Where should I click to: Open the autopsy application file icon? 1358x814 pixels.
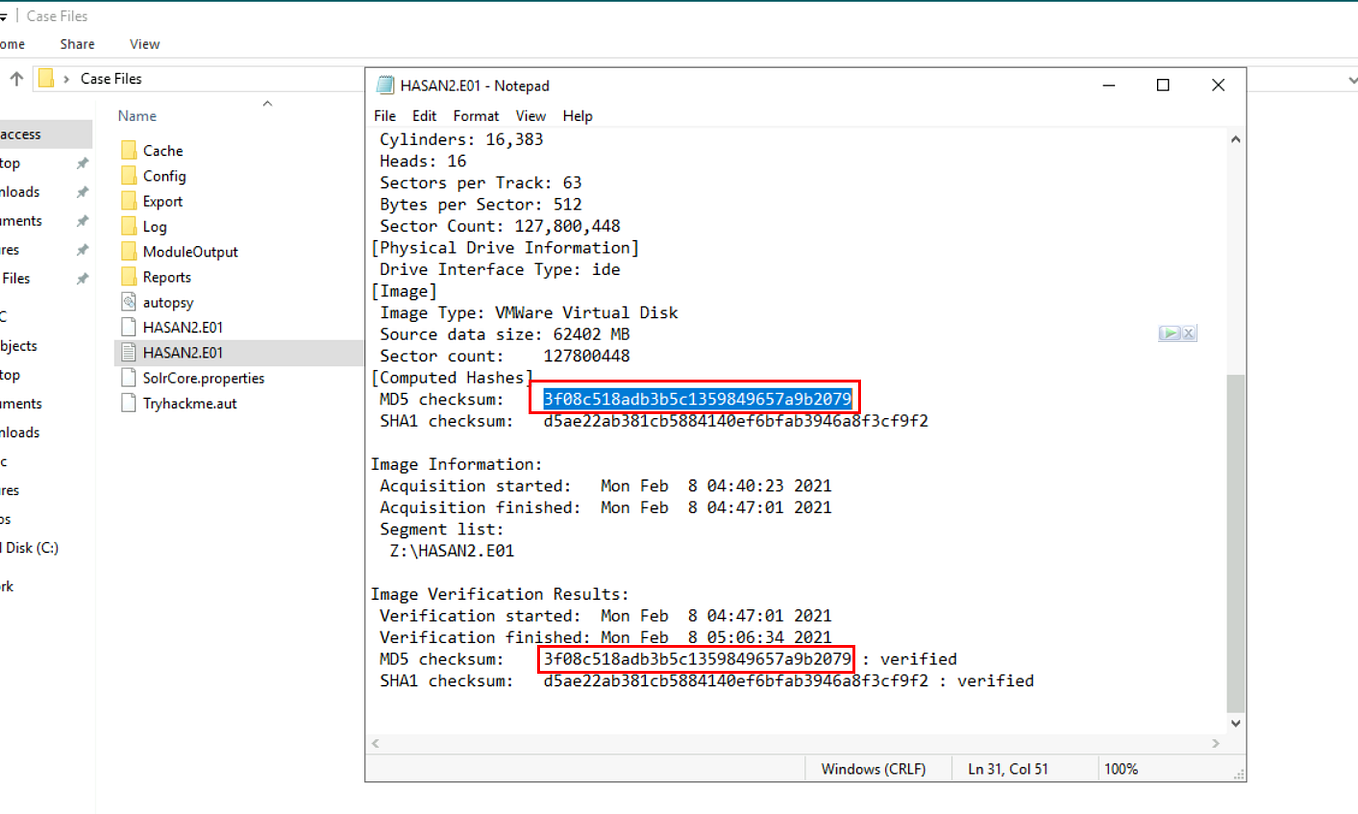coord(131,302)
